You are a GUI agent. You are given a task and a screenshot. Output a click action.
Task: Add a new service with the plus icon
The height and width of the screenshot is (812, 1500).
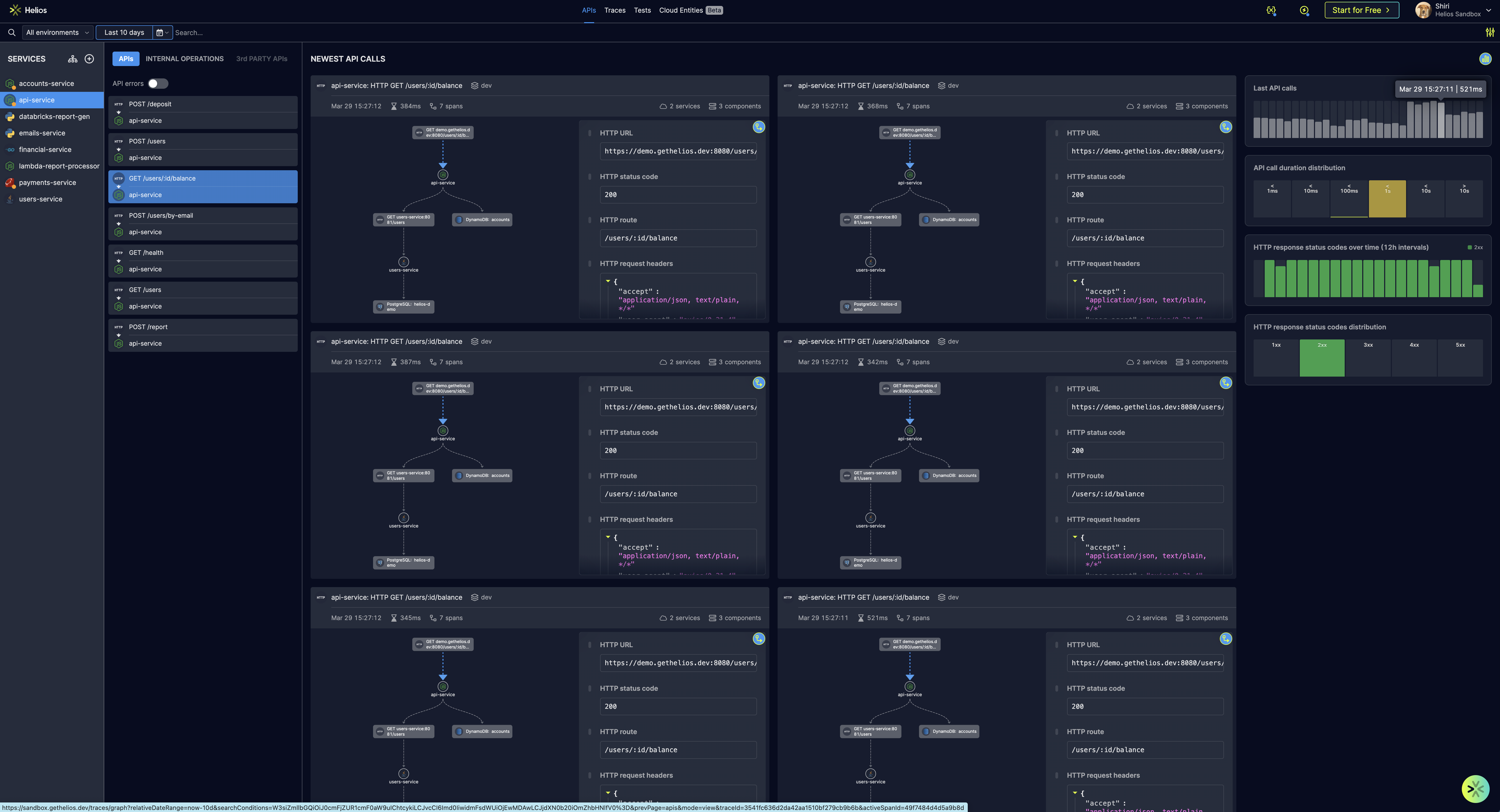click(x=89, y=59)
